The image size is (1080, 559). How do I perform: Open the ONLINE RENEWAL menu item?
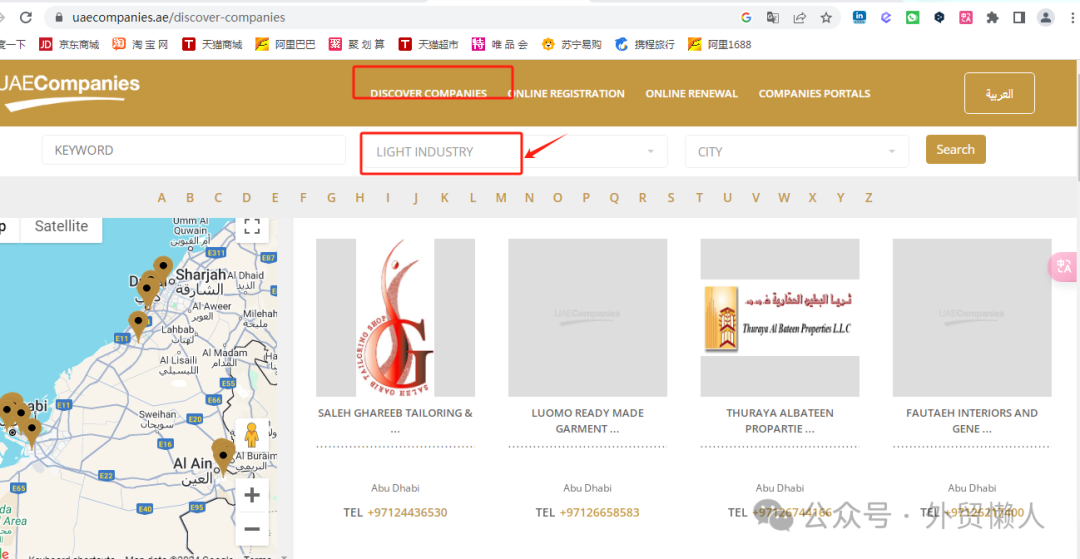(x=692, y=94)
